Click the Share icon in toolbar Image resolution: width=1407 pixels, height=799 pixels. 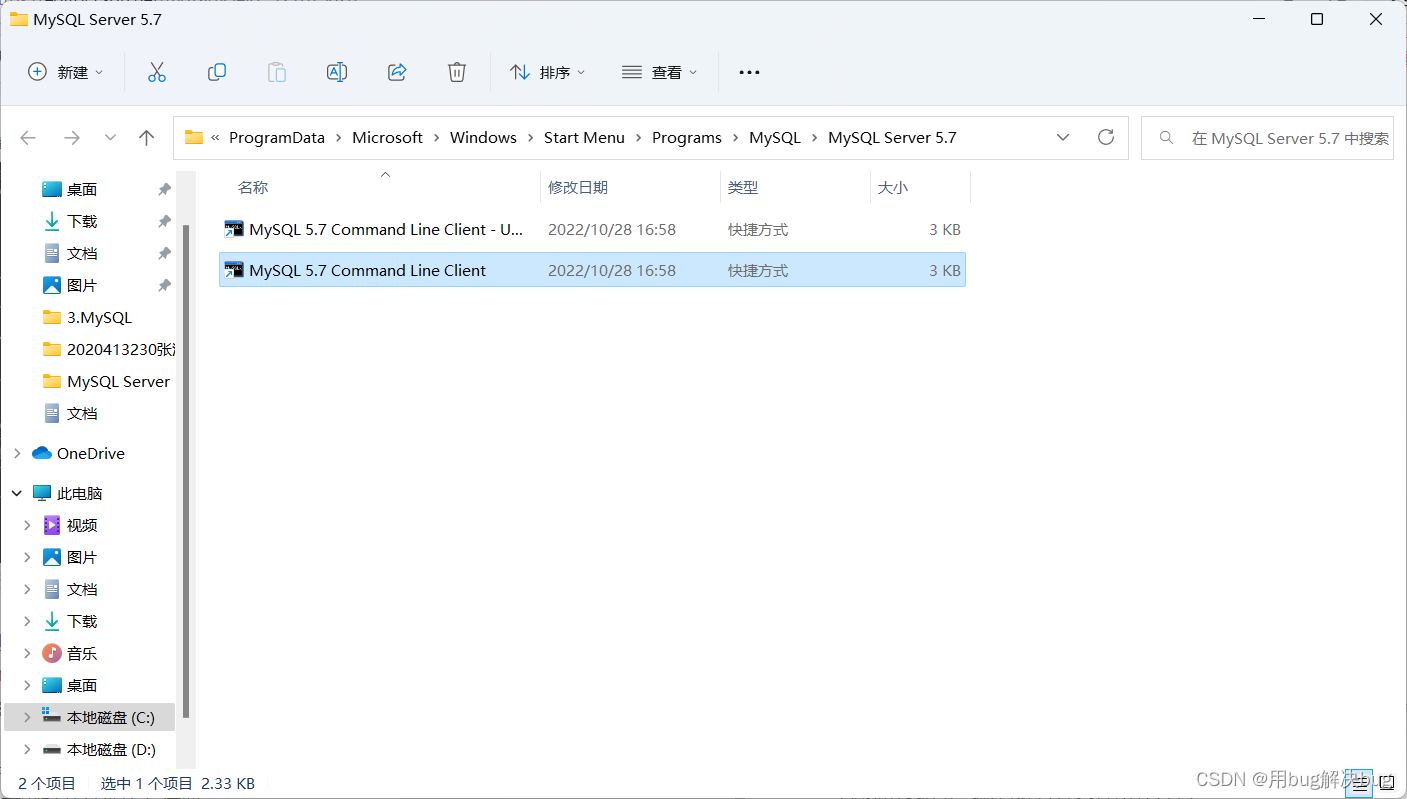(x=397, y=72)
